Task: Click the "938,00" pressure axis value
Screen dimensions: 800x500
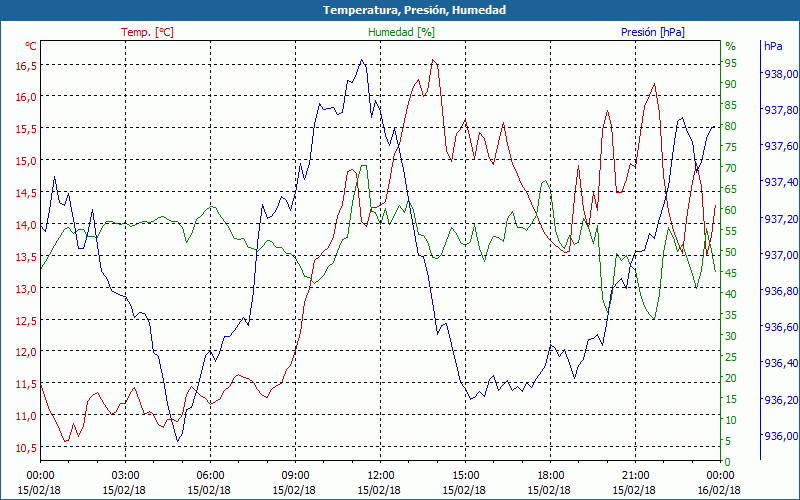Action: 781,74
